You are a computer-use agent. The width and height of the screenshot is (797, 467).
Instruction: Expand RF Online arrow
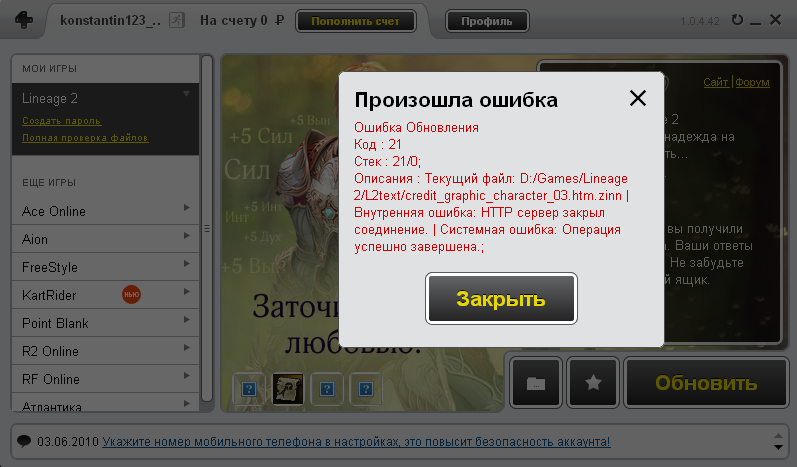coord(187,375)
